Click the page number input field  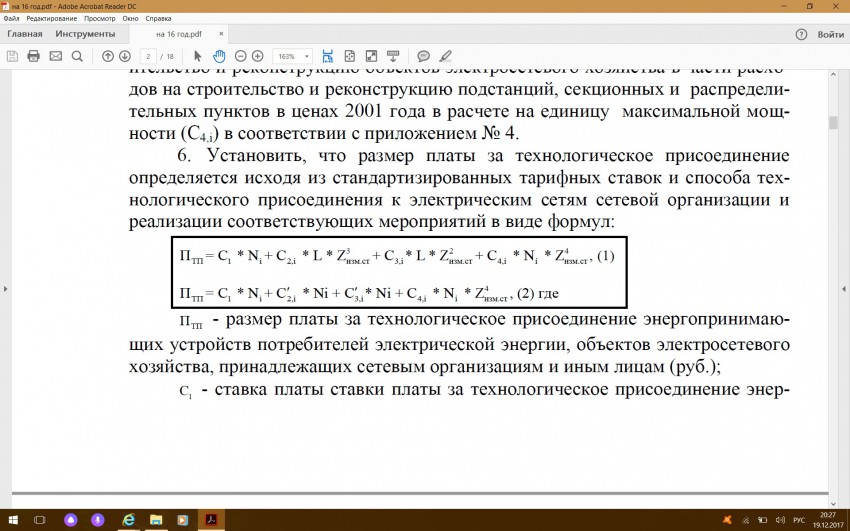tap(148, 56)
